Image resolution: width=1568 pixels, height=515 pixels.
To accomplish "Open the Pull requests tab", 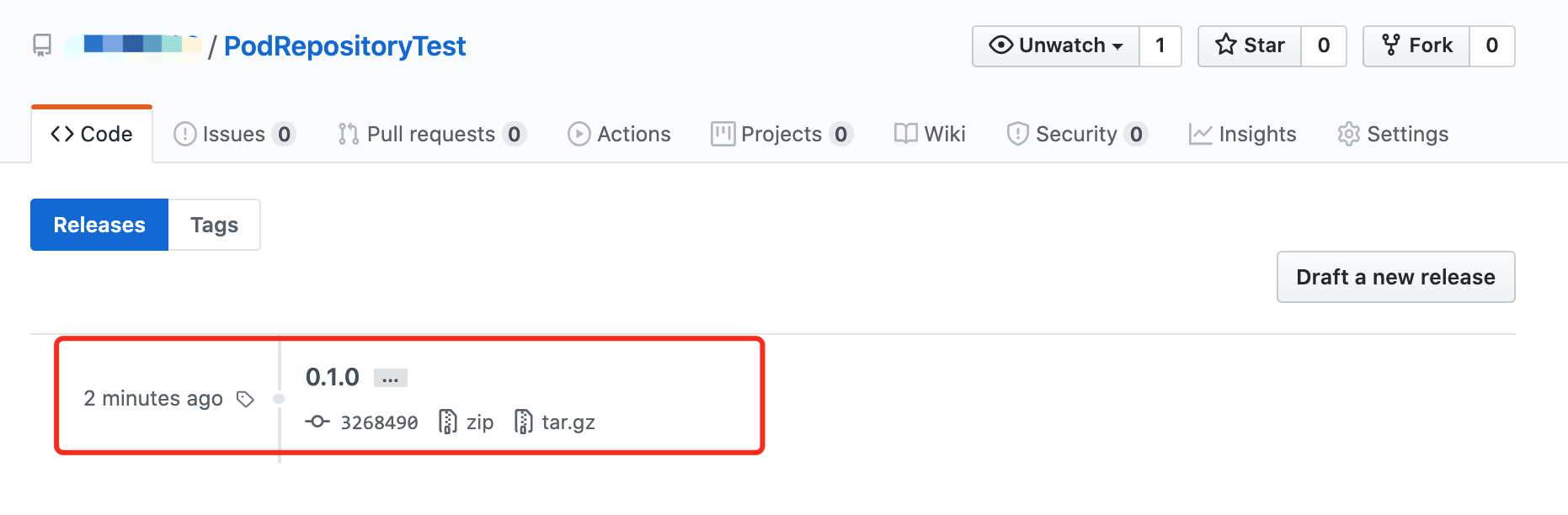I will click(x=430, y=134).
